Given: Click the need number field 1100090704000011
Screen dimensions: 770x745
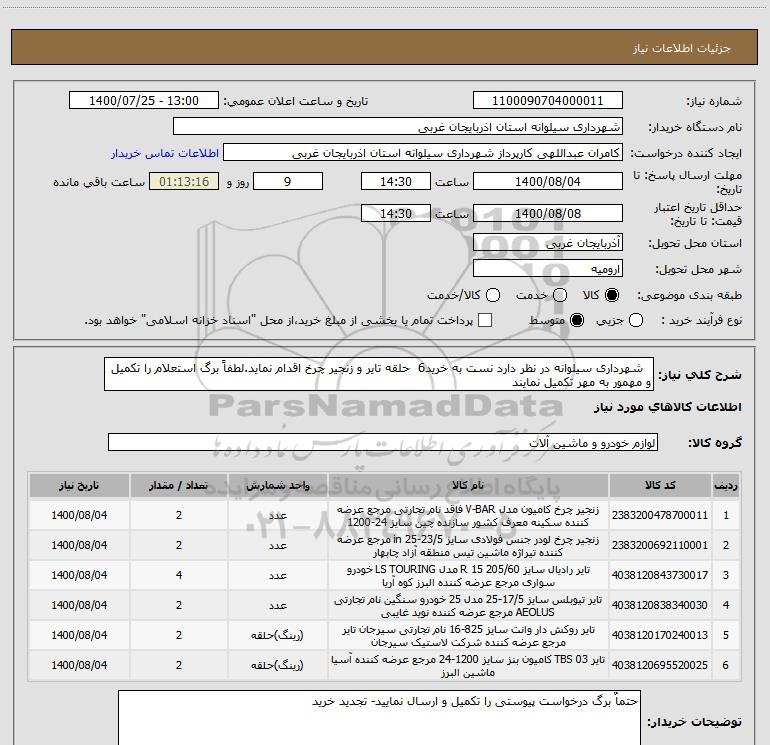Looking at the screenshot, I should point(548,101).
